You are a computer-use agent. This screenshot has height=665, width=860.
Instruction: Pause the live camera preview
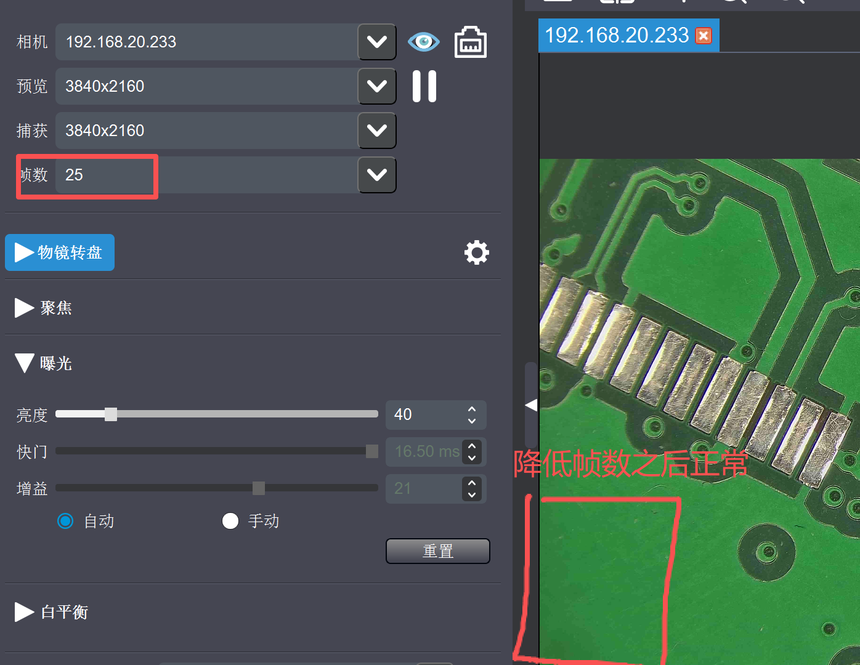[x=424, y=86]
